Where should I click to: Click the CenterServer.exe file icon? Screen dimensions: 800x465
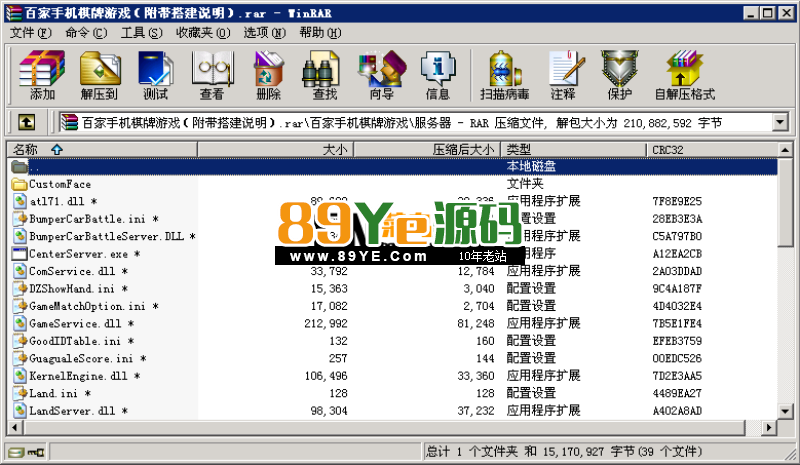pyautogui.click(x=19, y=254)
